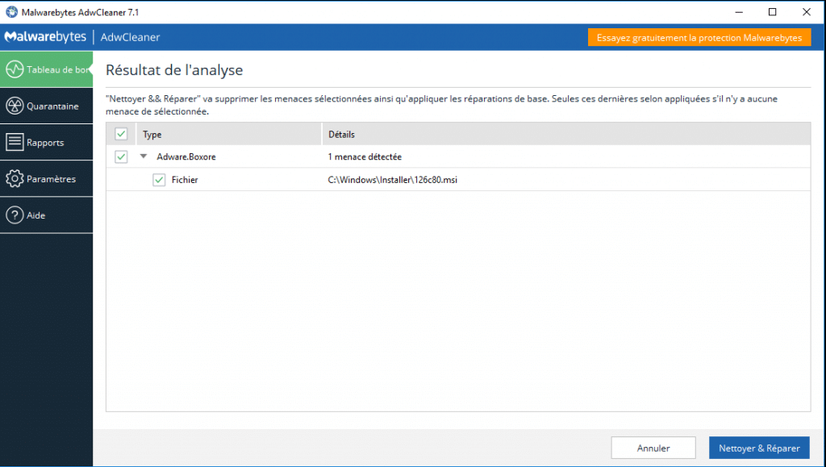Open the Quarantaine sidebar tab

52,106
